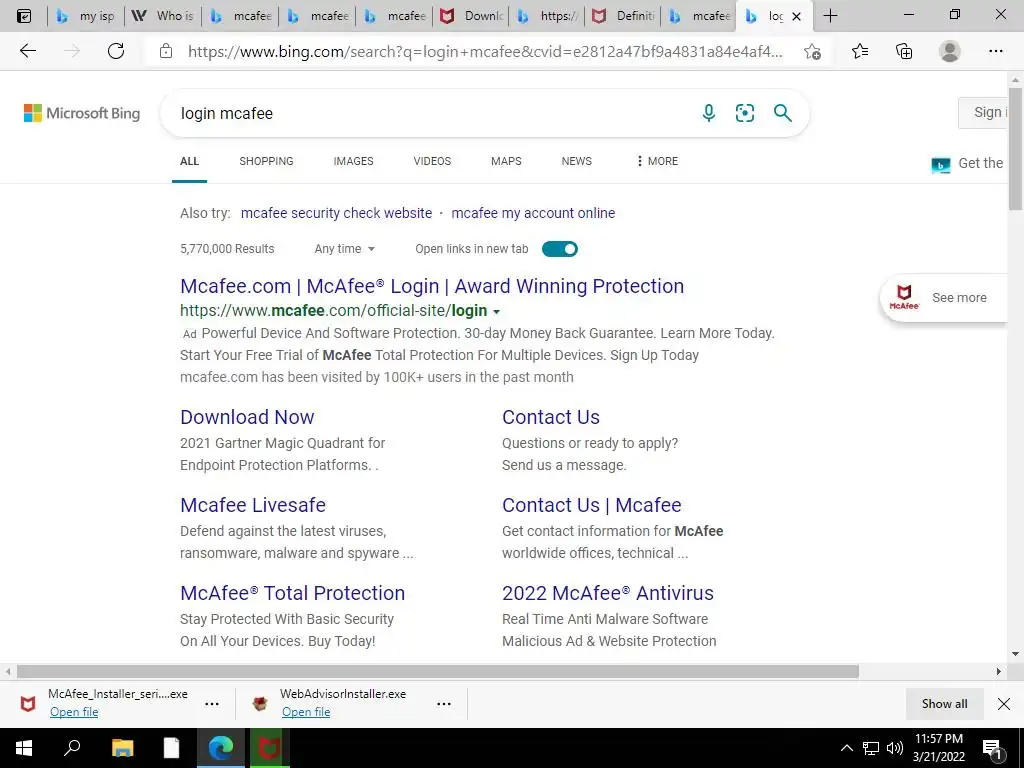Open blank document taskbar icon
The height and width of the screenshot is (768, 1024).
pyautogui.click(x=171, y=748)
